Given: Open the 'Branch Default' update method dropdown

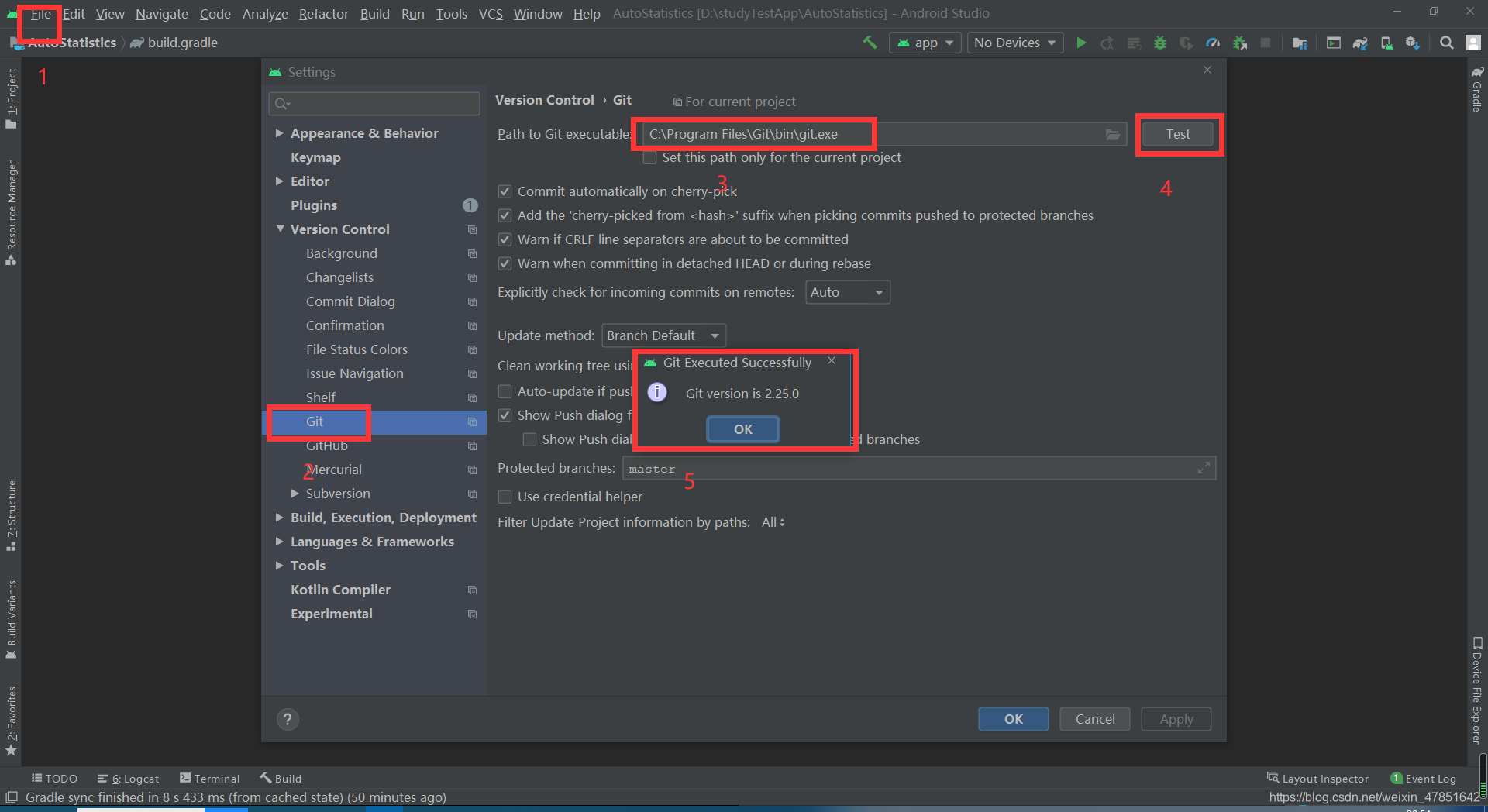Looking at the screenshot, I should pos(663,335).
